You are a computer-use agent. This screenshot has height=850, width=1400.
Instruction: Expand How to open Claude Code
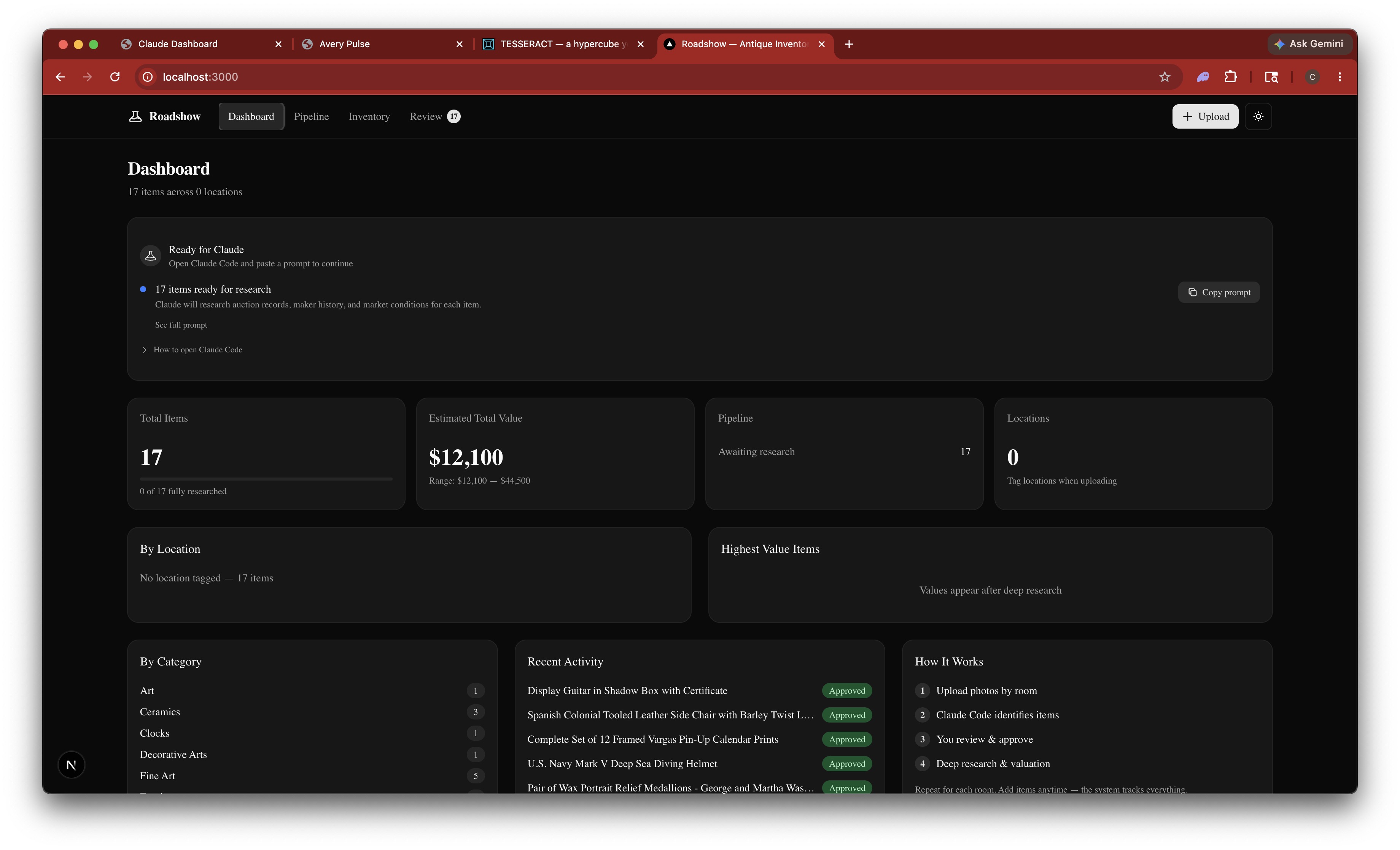[x=192, y=349]
